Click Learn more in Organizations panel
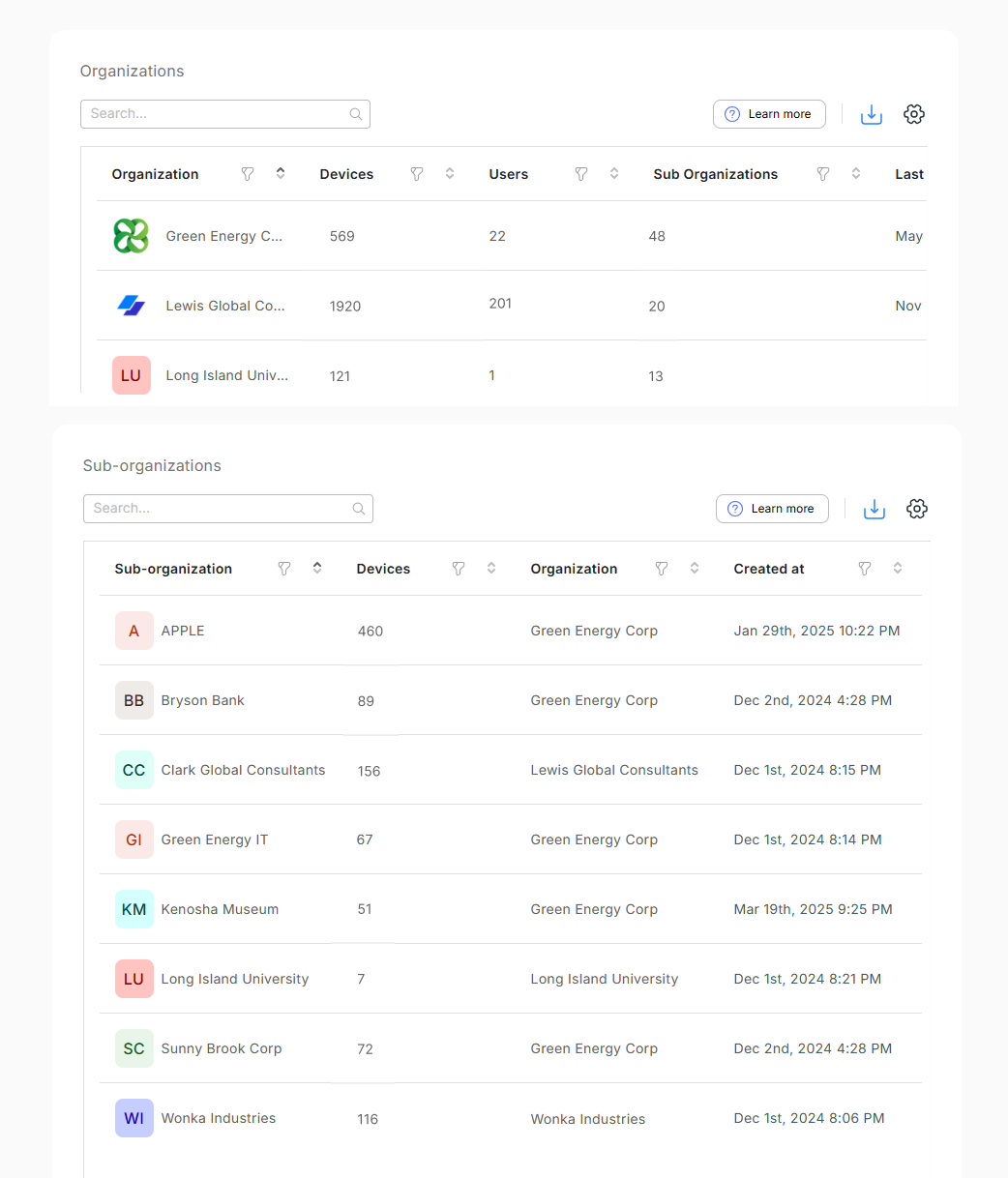Viewport: 1008px width, 1178px height. [x=769, y=114]
